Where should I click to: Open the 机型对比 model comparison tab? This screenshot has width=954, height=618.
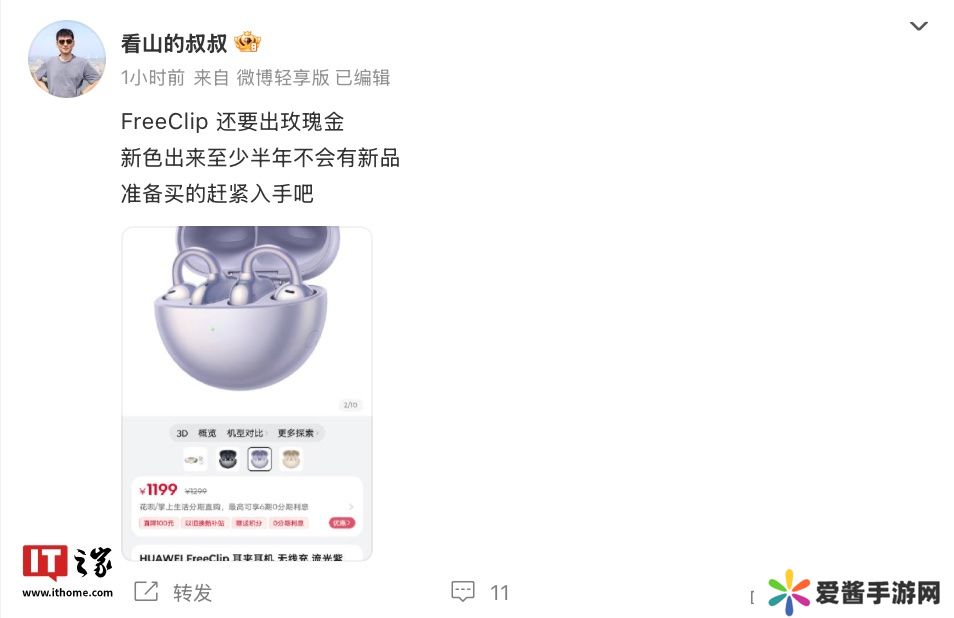point(245,433)
